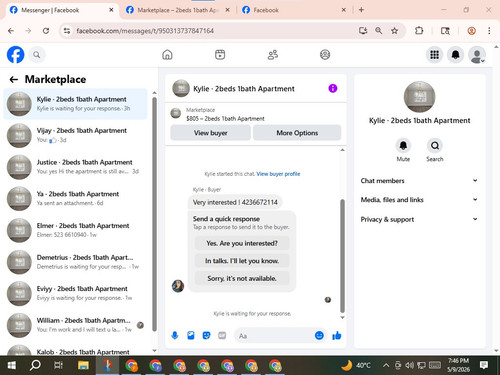Viewport: 500px width, 375px height.
Task: Expand Media, files and links section
Action: click(419, 200)
